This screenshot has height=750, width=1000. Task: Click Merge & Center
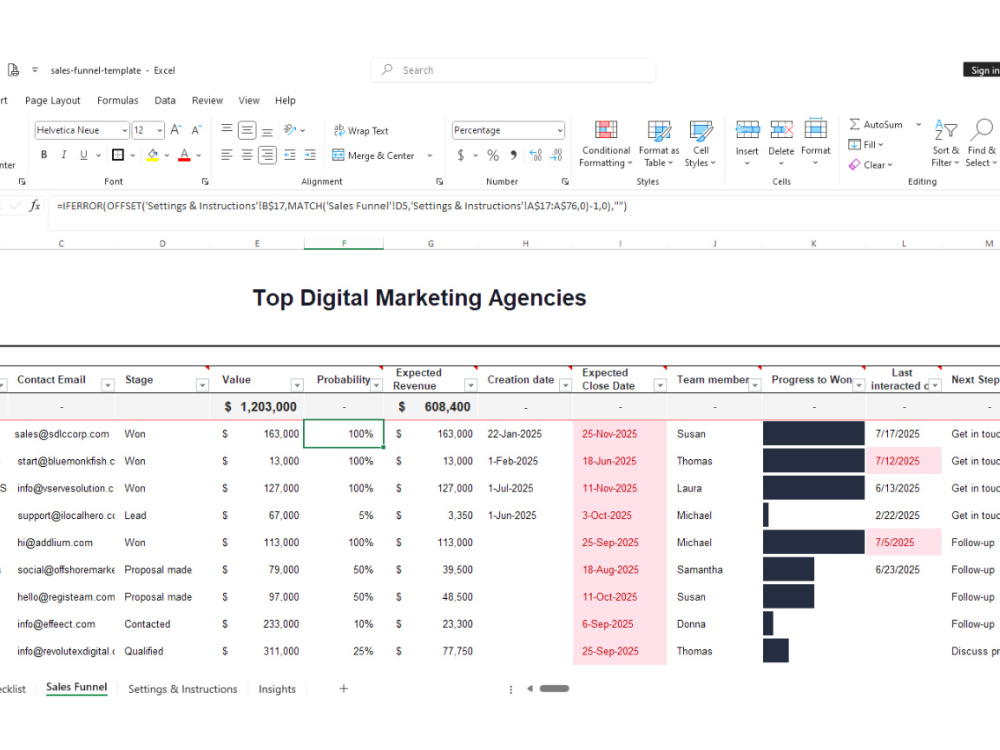[x=374, y=155]
